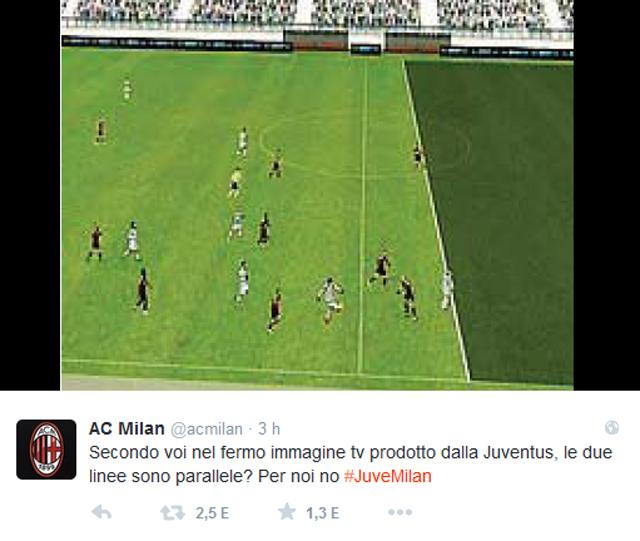The height and width of the screenshot is (541, 640).
Task: Click the vertical halfway line on pitch
Action: click(363, 216)
